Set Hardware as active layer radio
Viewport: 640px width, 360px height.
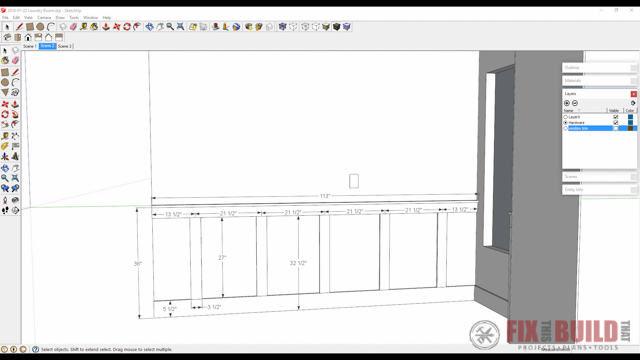566,122
